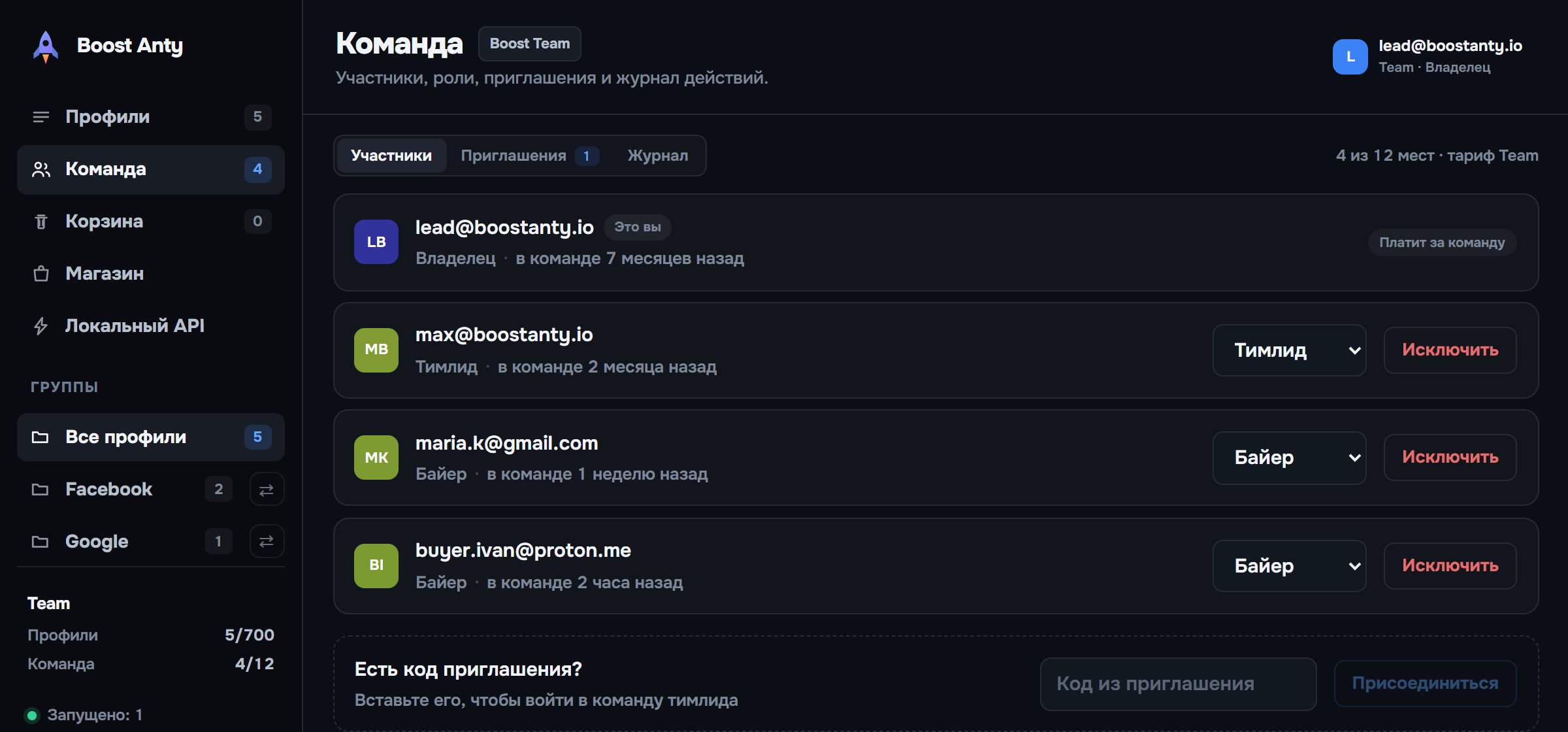Click Исключить for max@boostanty.io
This screenshot has height=732, width=1568.
(1450, 350)
